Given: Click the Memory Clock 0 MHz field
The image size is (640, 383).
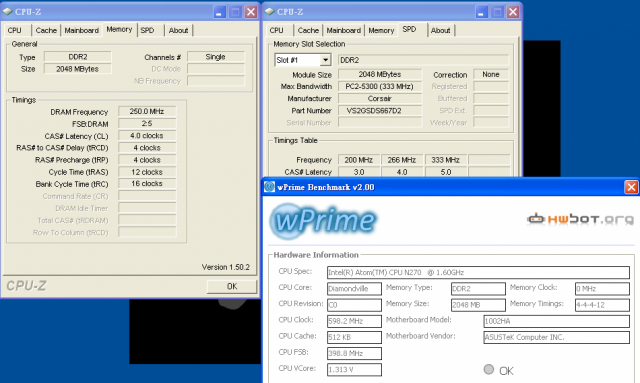Looking at the screenshot, I should [x=602, y=289].
